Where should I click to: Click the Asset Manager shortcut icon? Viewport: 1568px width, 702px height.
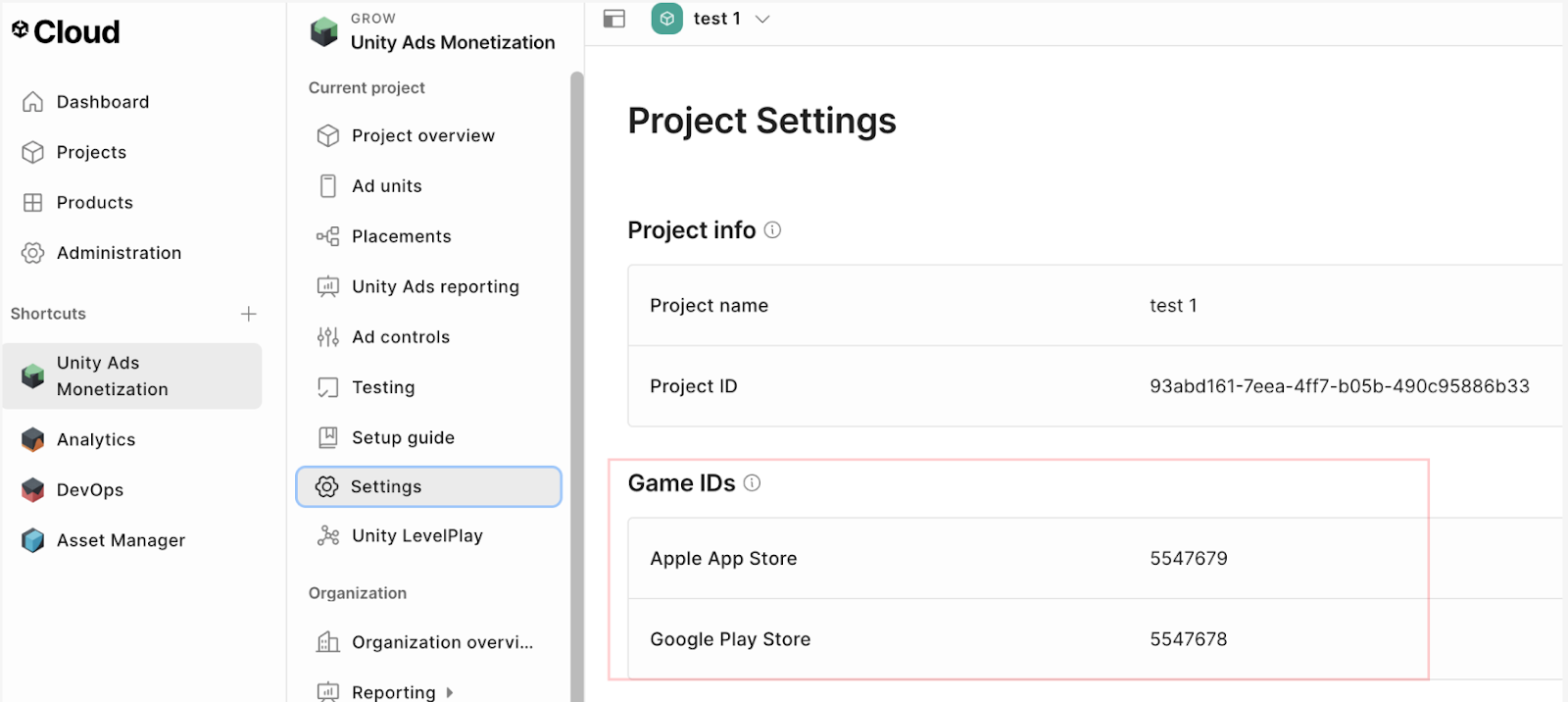click(x=32, y=540)
